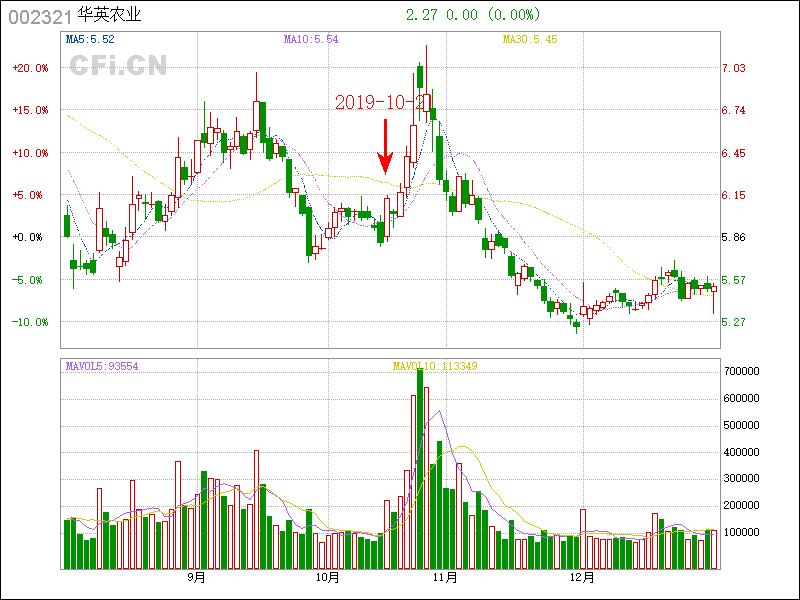The image size is (800, 600).
Task: Click the stock name 华英农业
Action: pyautogui.click(x=109, y=15)
